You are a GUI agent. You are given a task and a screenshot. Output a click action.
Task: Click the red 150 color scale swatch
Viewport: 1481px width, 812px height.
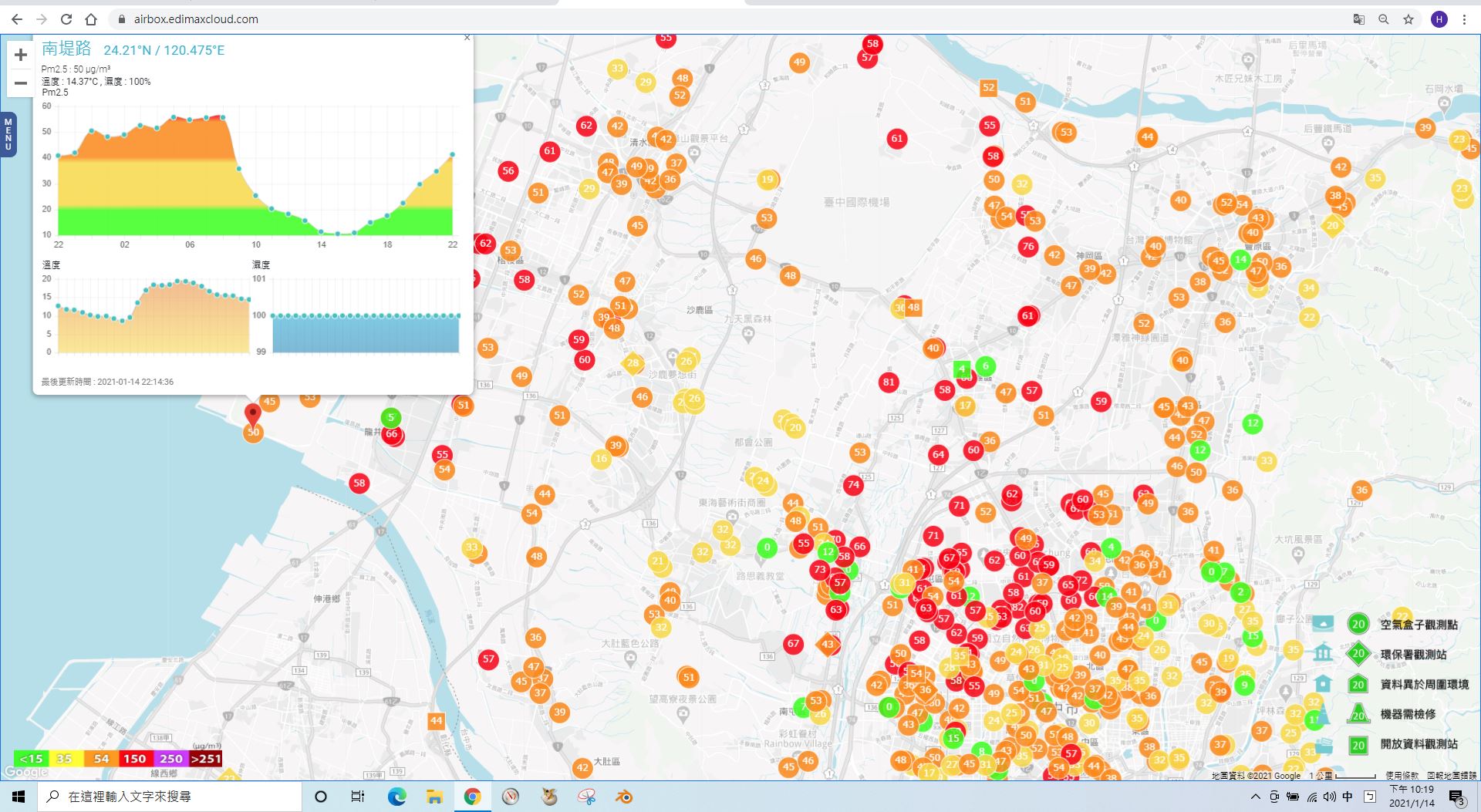pos(136,759)
